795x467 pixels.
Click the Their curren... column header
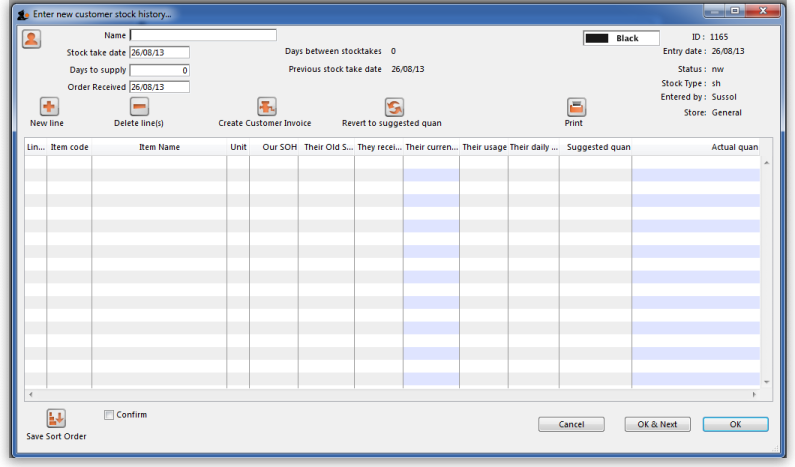point(431,147)
